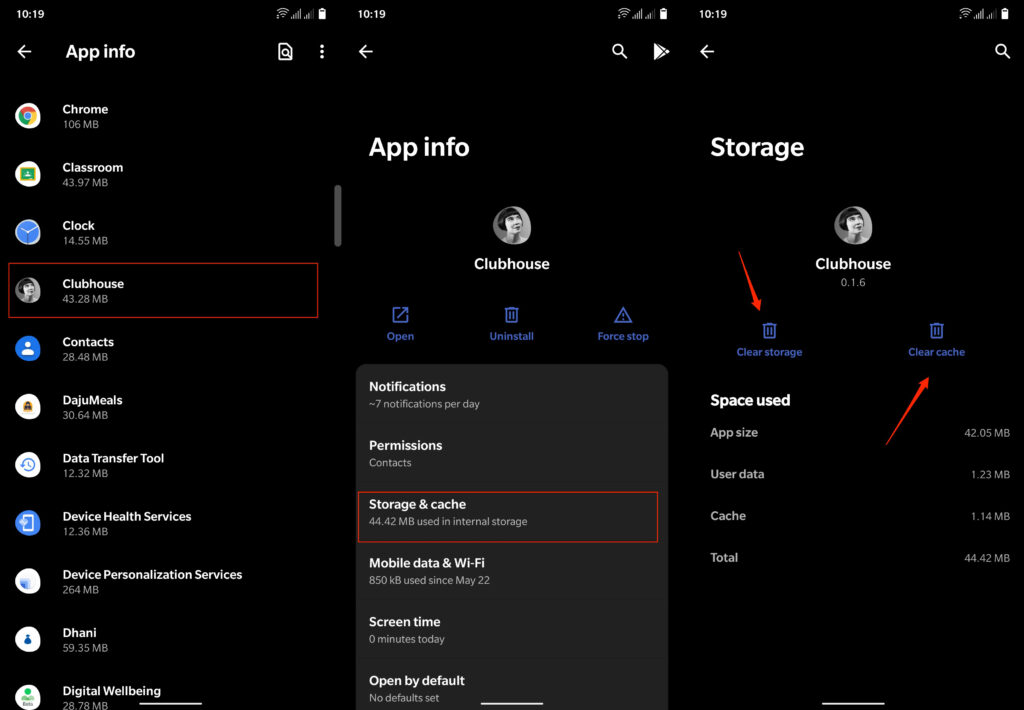Viewport: 1024px width, 710px height.
Task: Tap back arrow on app list screen
Action: [x=24, y=52]
